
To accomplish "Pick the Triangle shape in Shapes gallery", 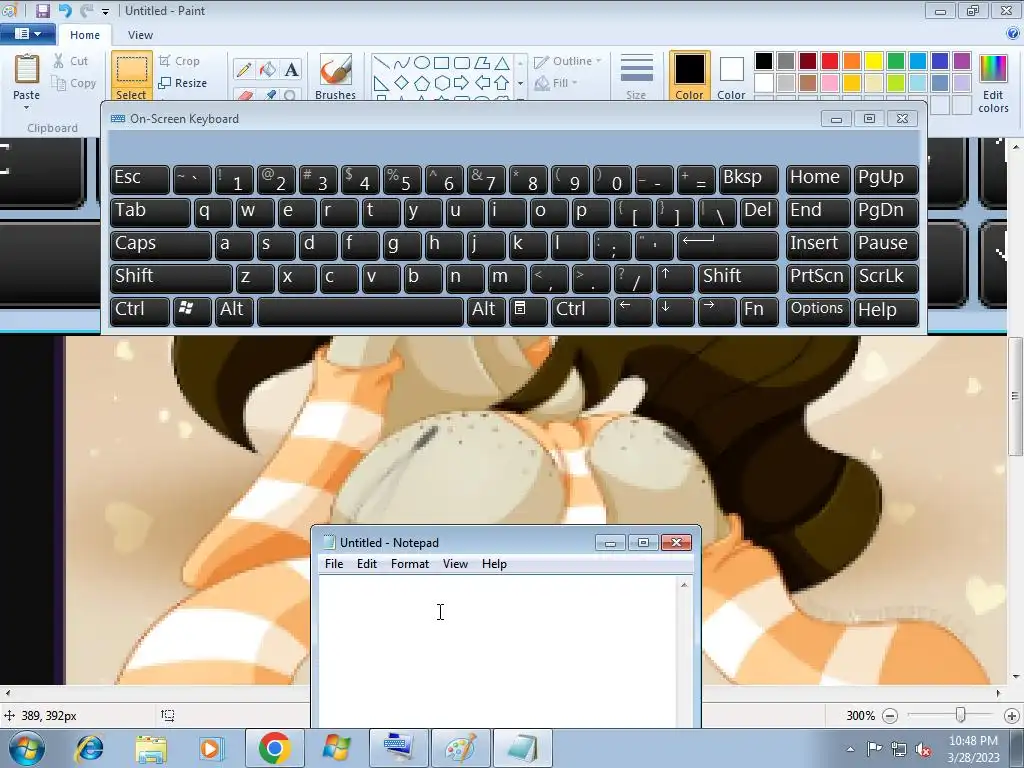I will pos(502,63).
